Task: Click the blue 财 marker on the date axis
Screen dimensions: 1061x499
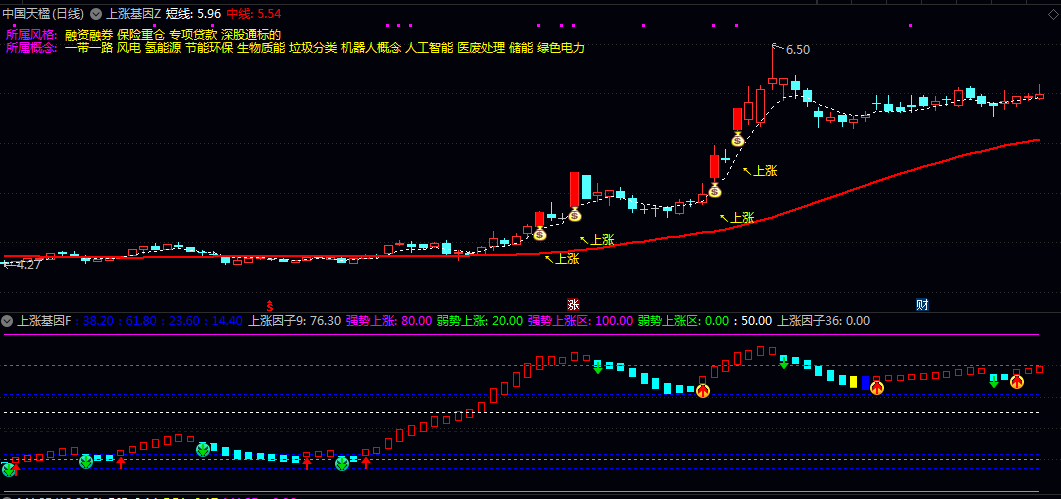Action: (922, 305)
